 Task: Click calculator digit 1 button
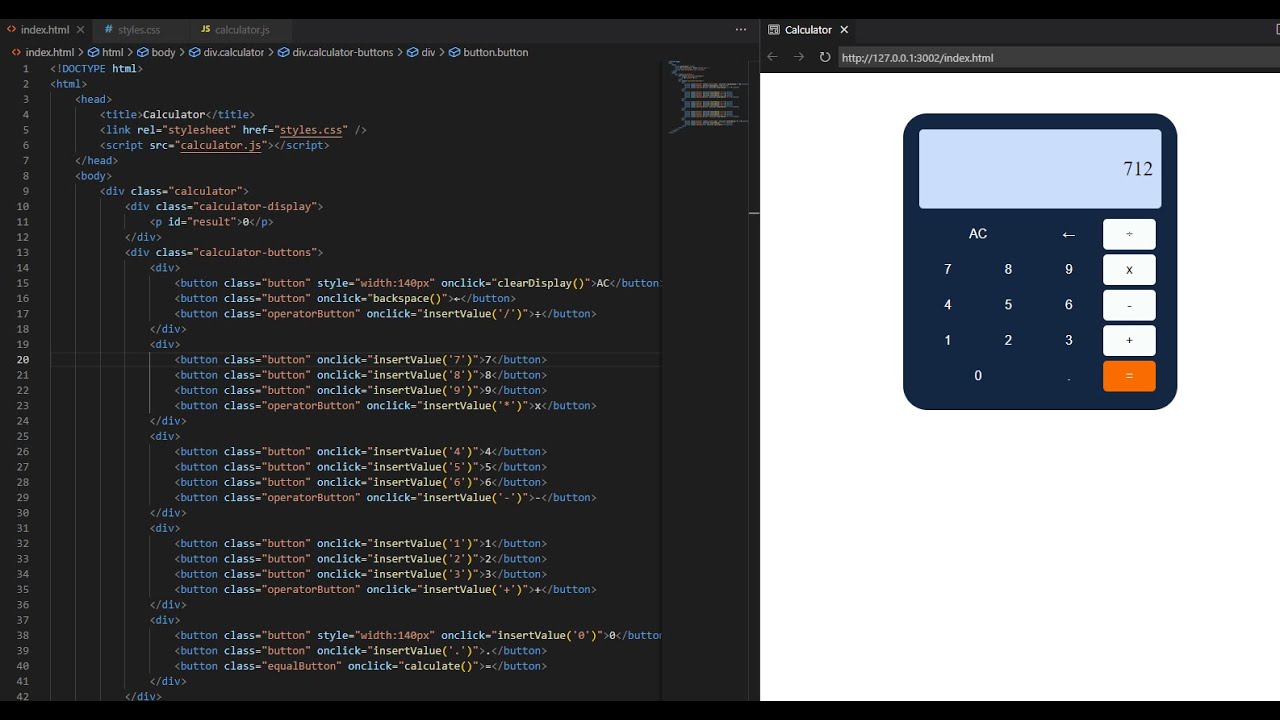click(x=948, y=340)
